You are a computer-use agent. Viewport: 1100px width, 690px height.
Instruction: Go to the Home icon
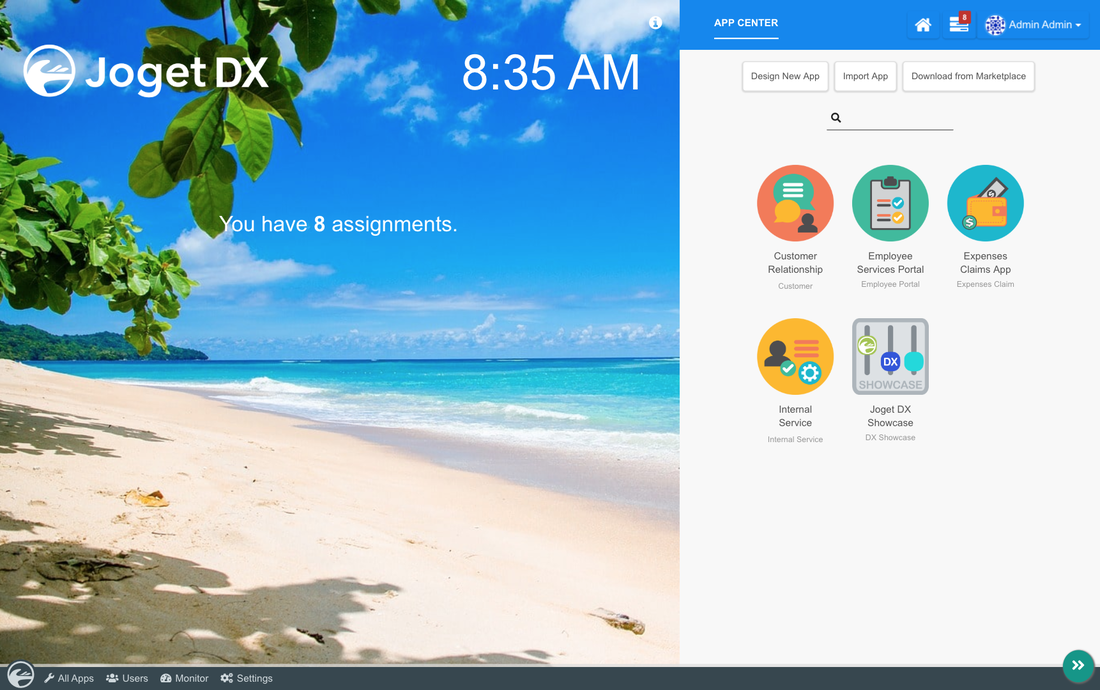923,25
